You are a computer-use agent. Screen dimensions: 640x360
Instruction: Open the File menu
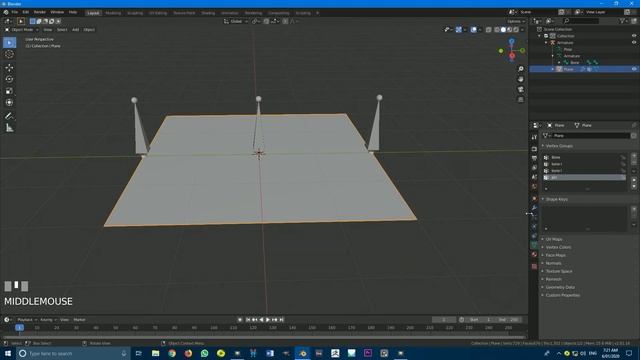click(x=15, y=12)
